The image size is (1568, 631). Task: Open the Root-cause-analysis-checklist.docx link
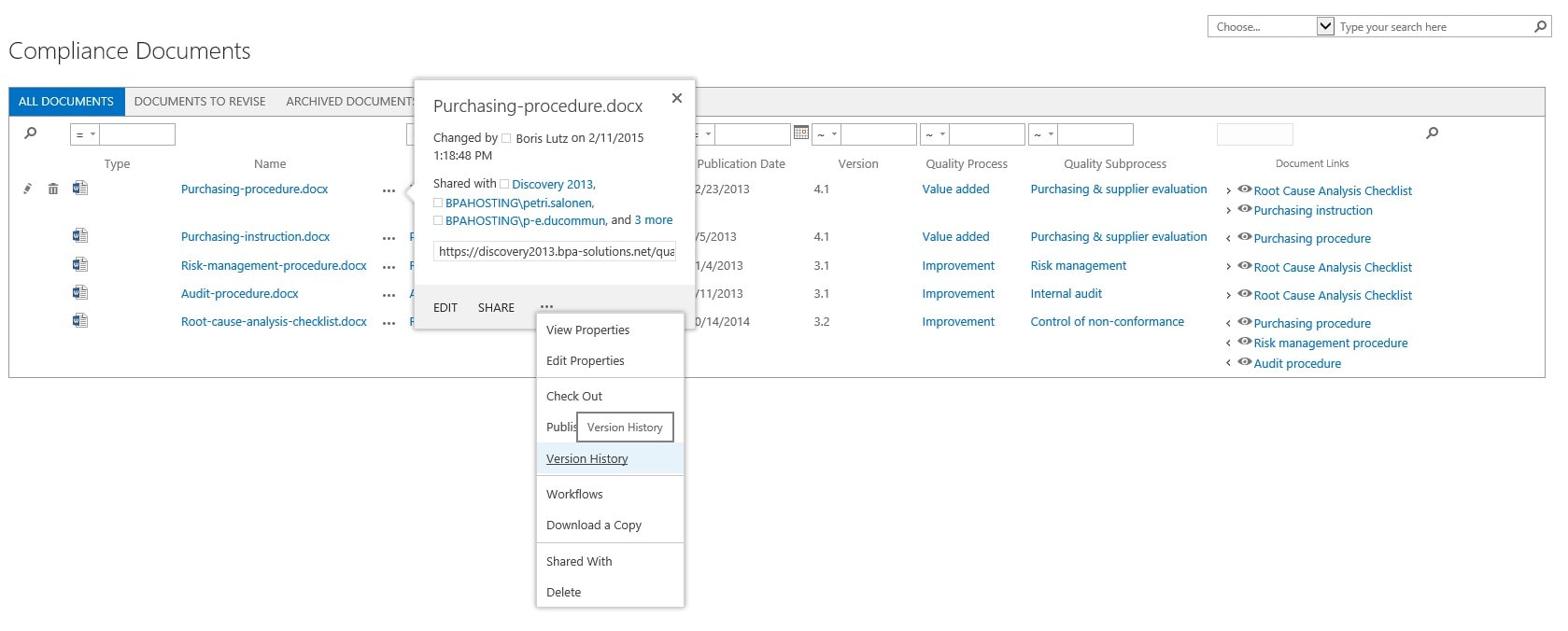pyautogui.click(x=274, y=321)
